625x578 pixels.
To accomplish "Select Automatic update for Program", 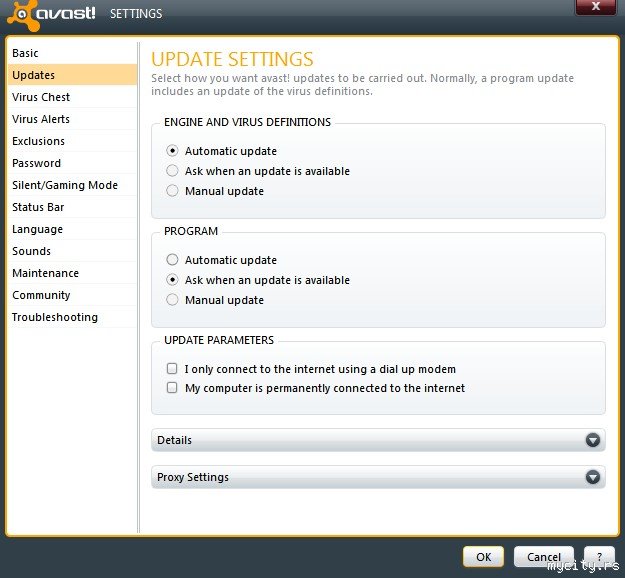I will click(x=173, y=260).
